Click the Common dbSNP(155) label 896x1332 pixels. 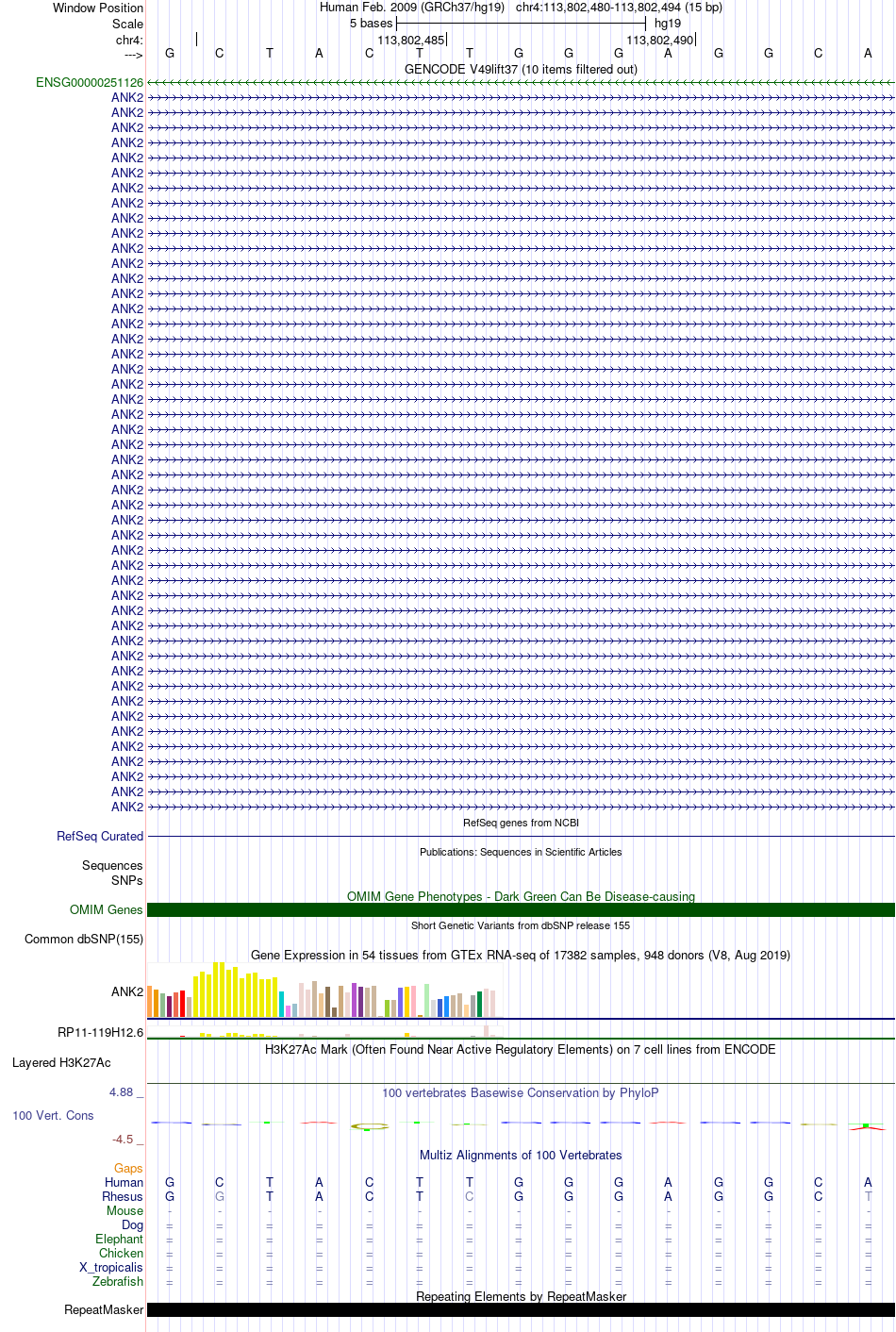84,939
